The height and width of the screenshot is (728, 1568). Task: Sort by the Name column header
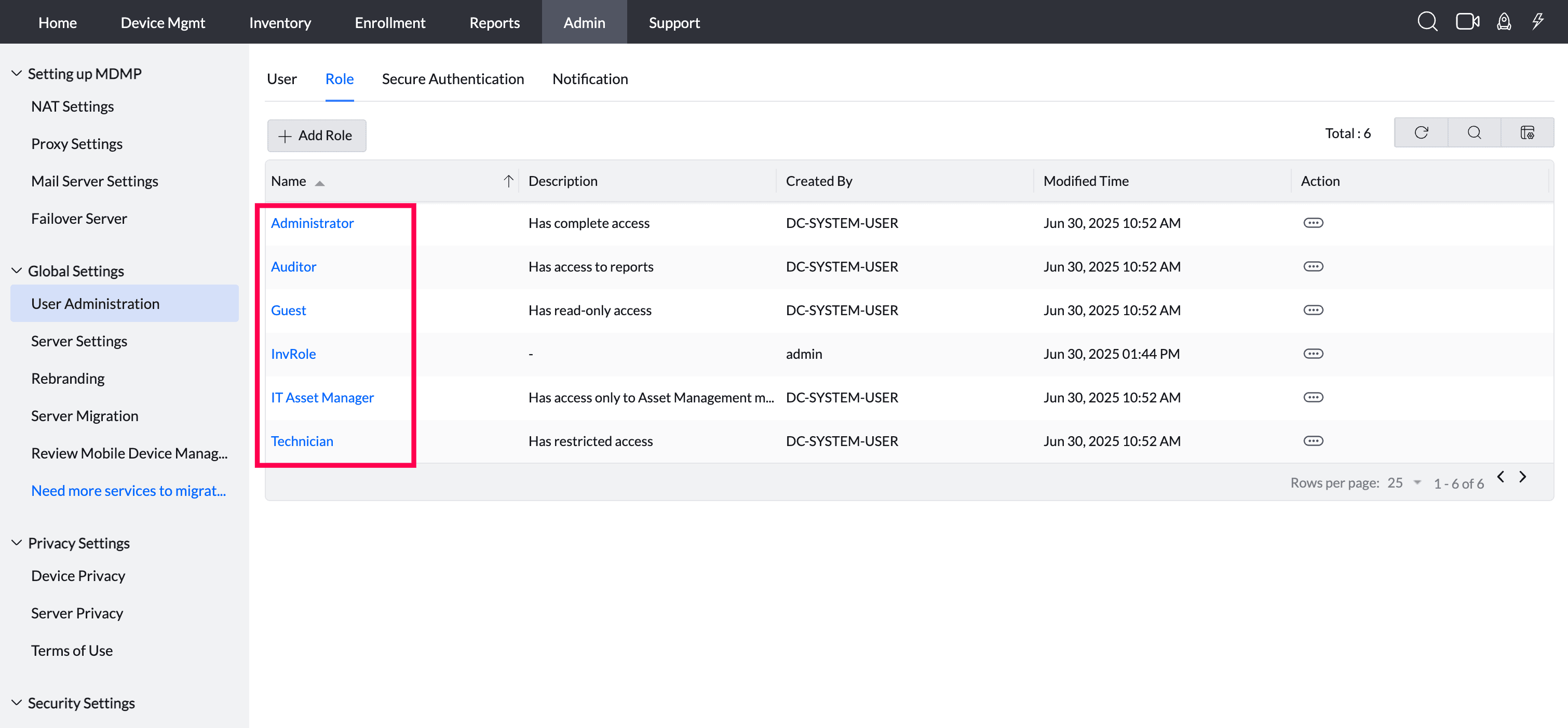[289, 181]
